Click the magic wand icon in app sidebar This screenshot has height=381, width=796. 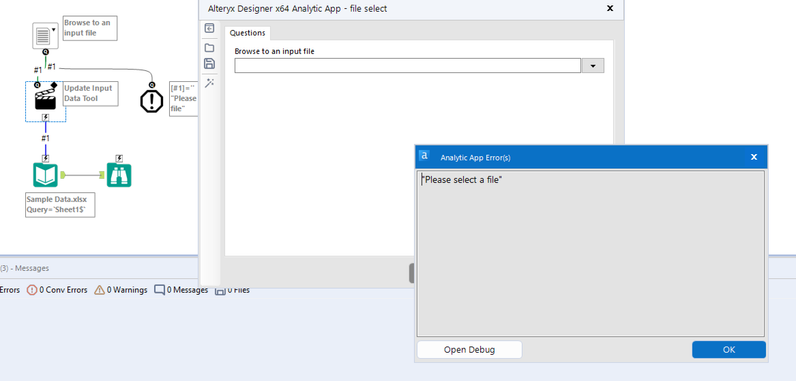pyautogui.click(x=209, y=83)
